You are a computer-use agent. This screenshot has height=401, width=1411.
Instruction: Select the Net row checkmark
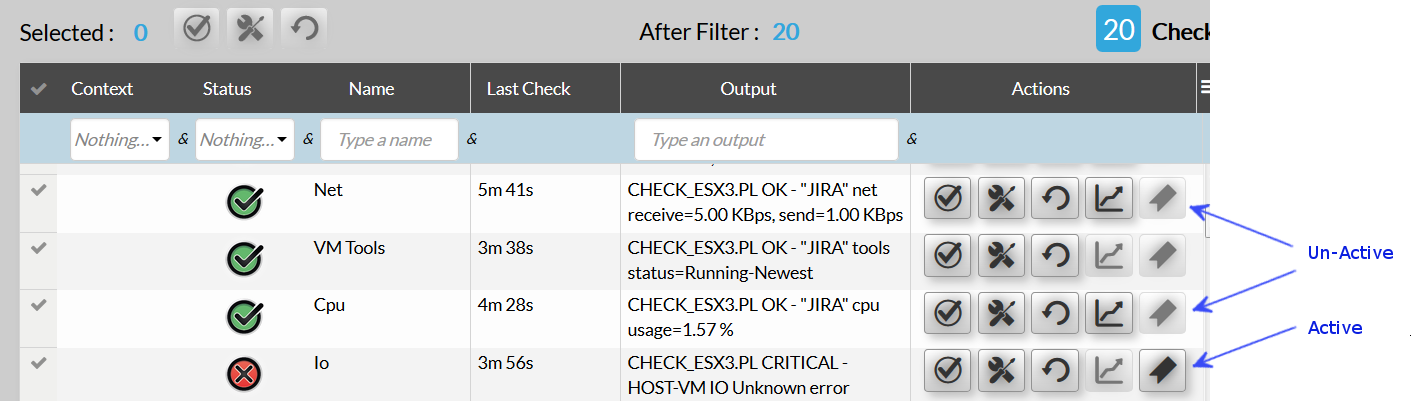point(38,191)
